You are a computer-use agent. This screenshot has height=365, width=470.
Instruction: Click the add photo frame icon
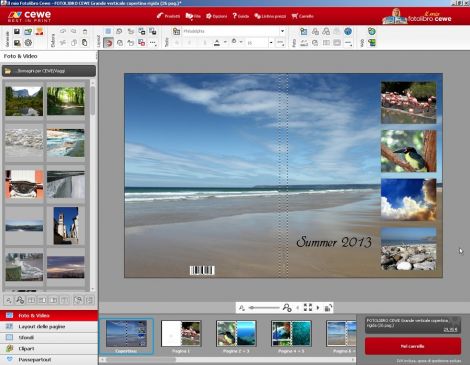304,31
